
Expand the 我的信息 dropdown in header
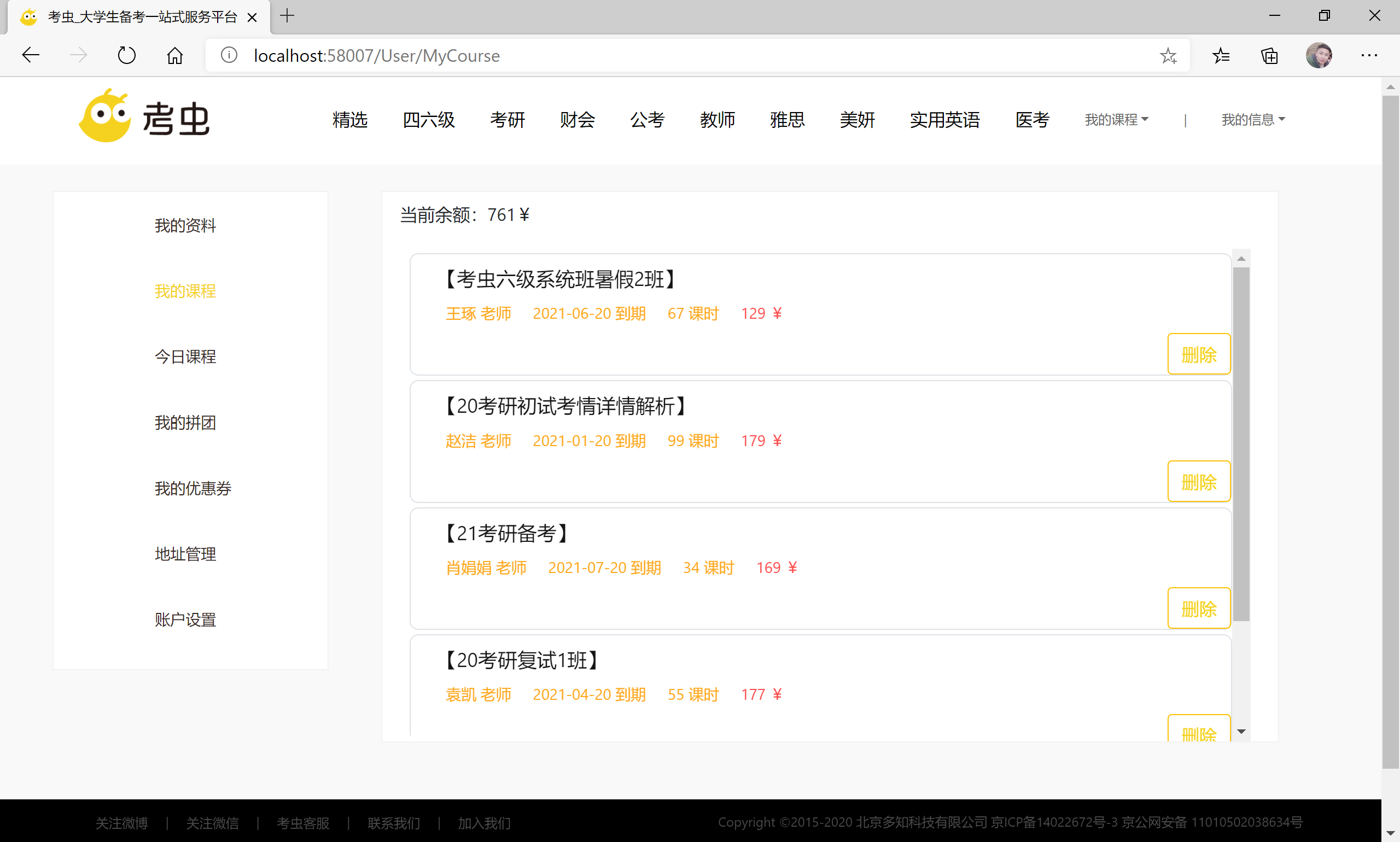(1252, 119)
